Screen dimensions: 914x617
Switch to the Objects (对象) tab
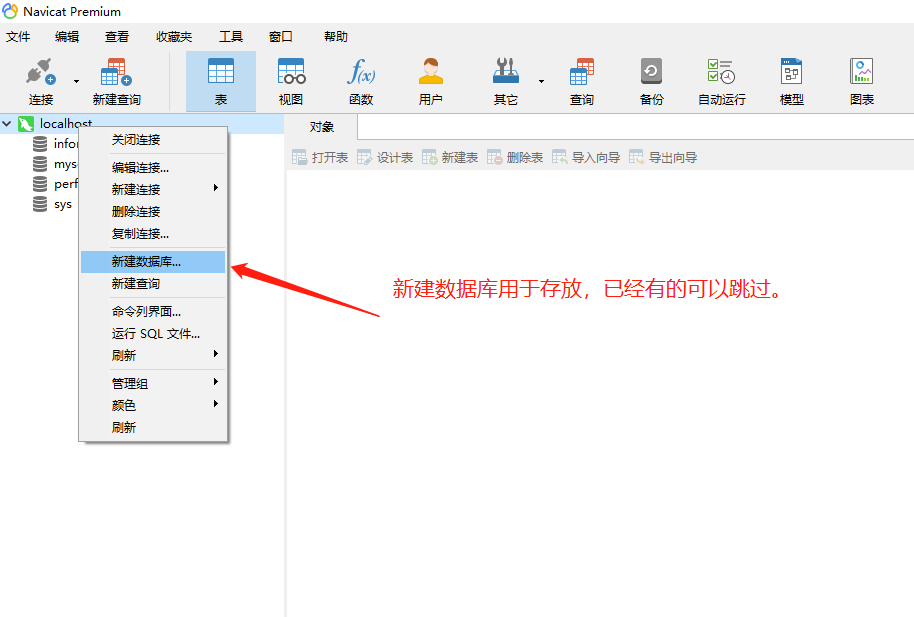click(x=321, y=127)
